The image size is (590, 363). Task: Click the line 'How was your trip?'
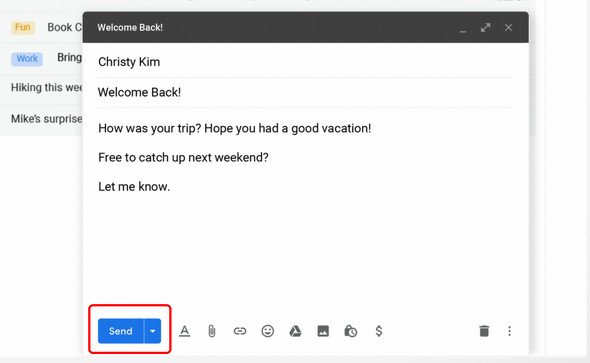[x=150, y=129]
